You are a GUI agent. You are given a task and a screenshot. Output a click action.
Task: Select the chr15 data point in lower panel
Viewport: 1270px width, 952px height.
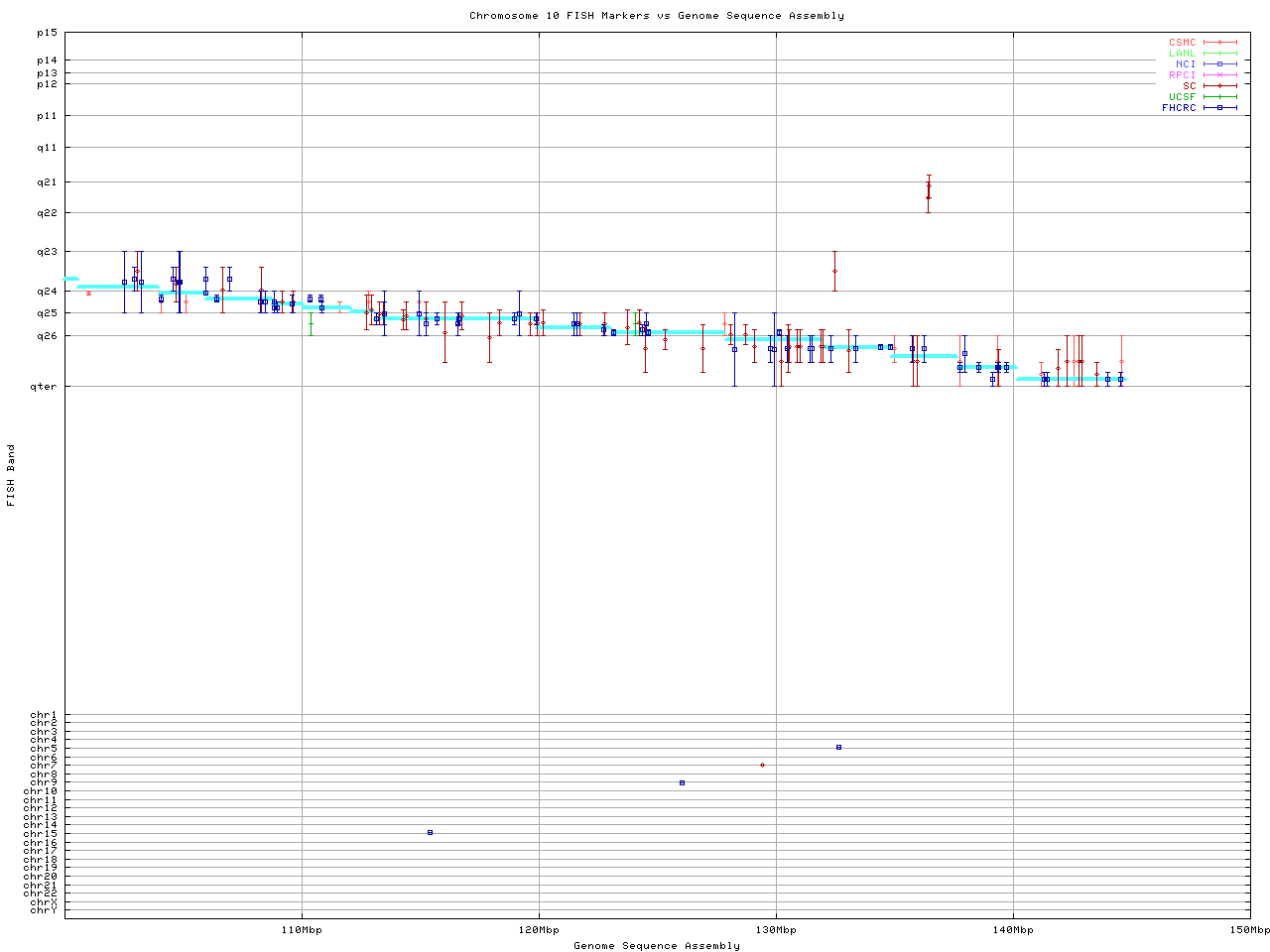pos(430,832)
